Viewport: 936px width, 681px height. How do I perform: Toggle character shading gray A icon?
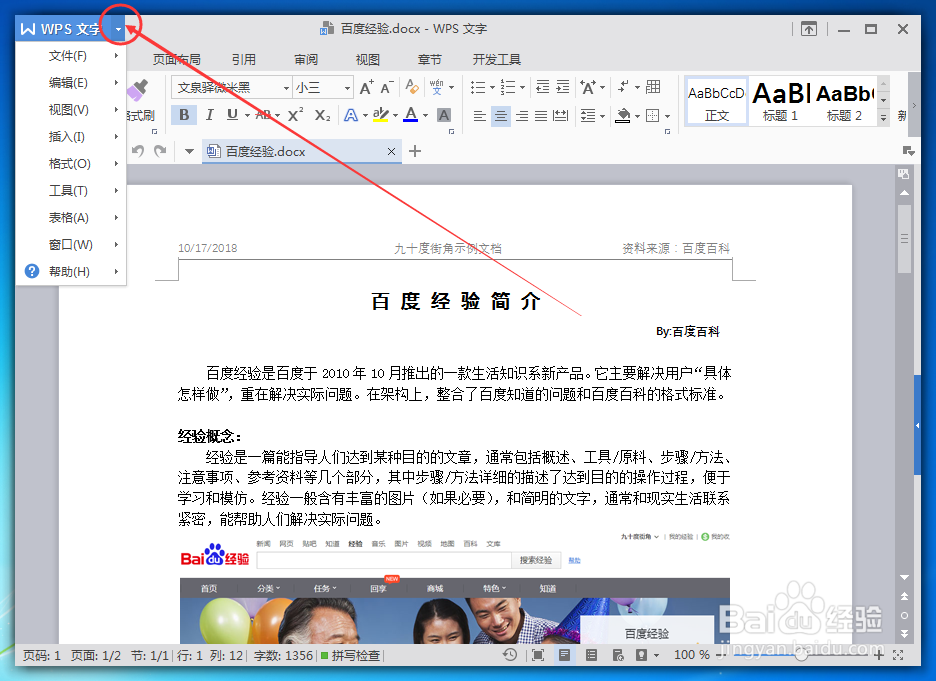point(444,115)
